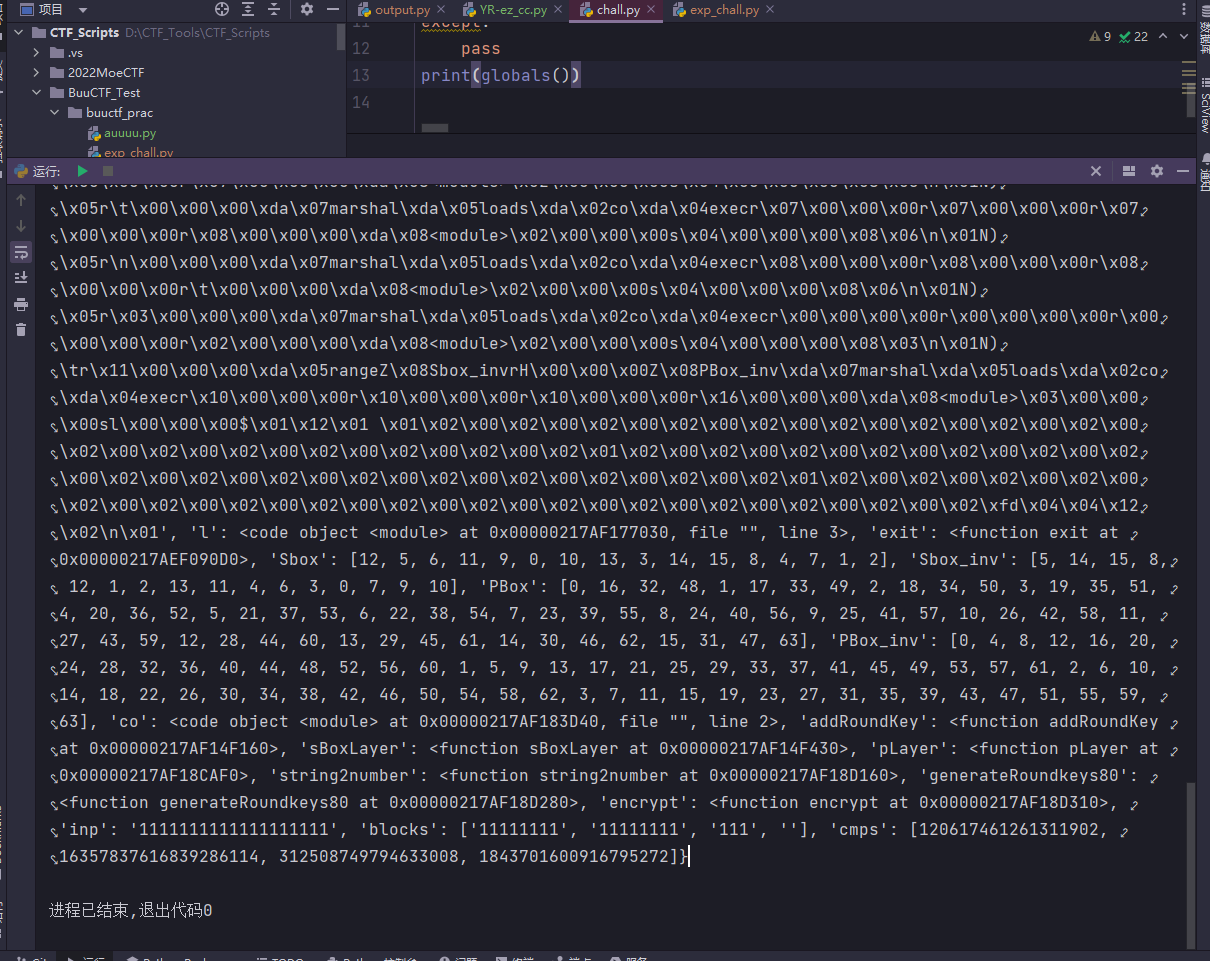Click the locate/select opened file target icon

(222, 10)
